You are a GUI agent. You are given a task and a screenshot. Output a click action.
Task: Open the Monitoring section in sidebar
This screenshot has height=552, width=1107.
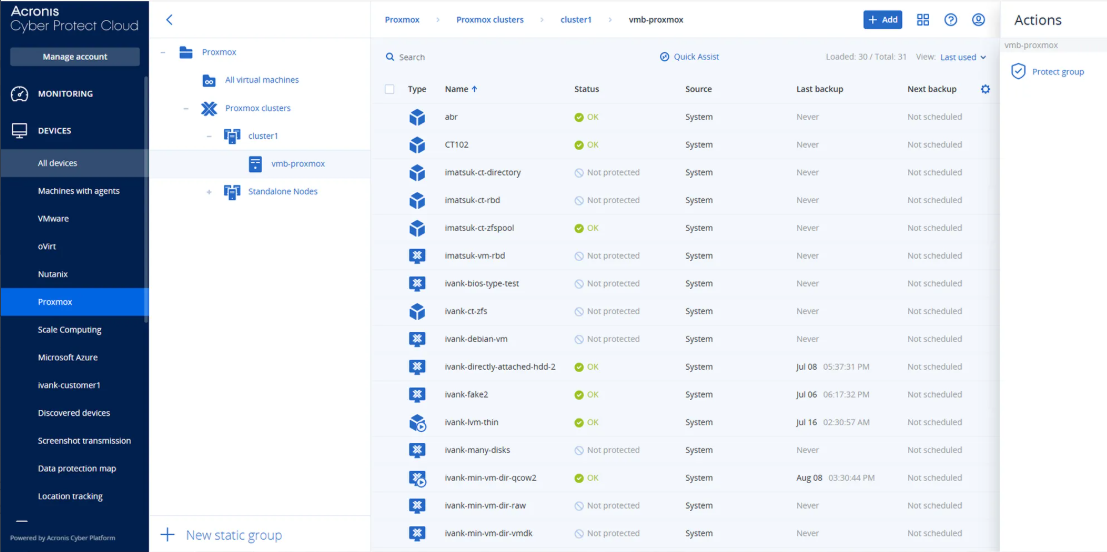(65, 94)
